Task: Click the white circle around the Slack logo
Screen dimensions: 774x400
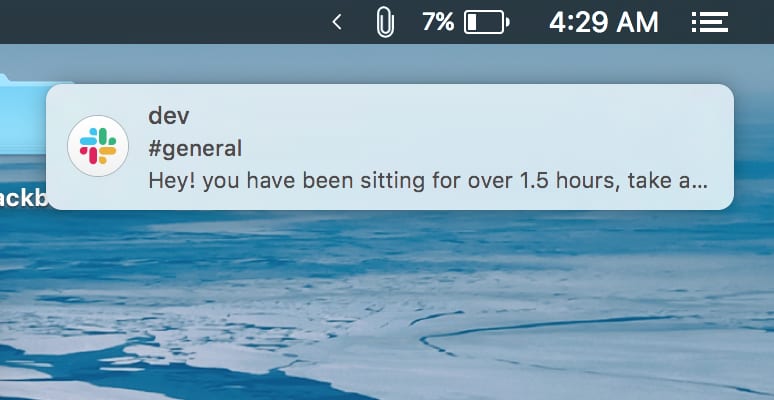Action: (x=98, y=146)
